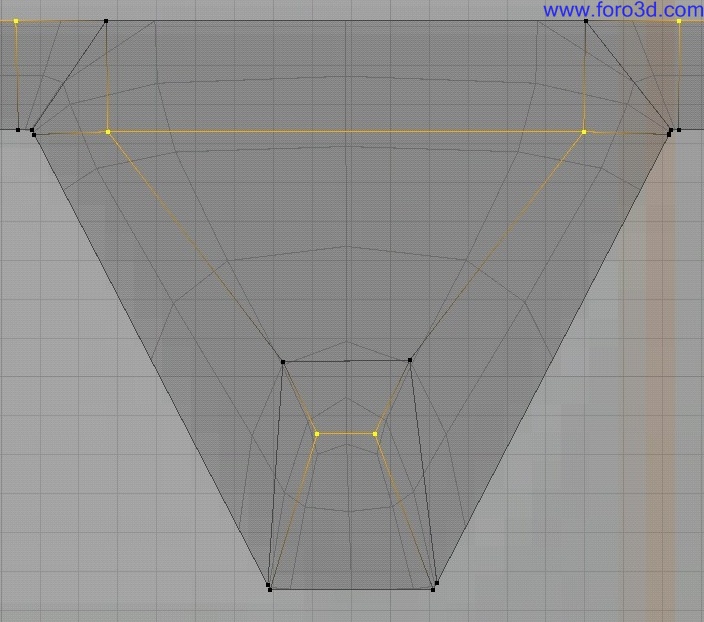Screen dimensions: 704x622
Task: Select yellow vertex at right end of long horizontal edge
Action: coord(584,132)
